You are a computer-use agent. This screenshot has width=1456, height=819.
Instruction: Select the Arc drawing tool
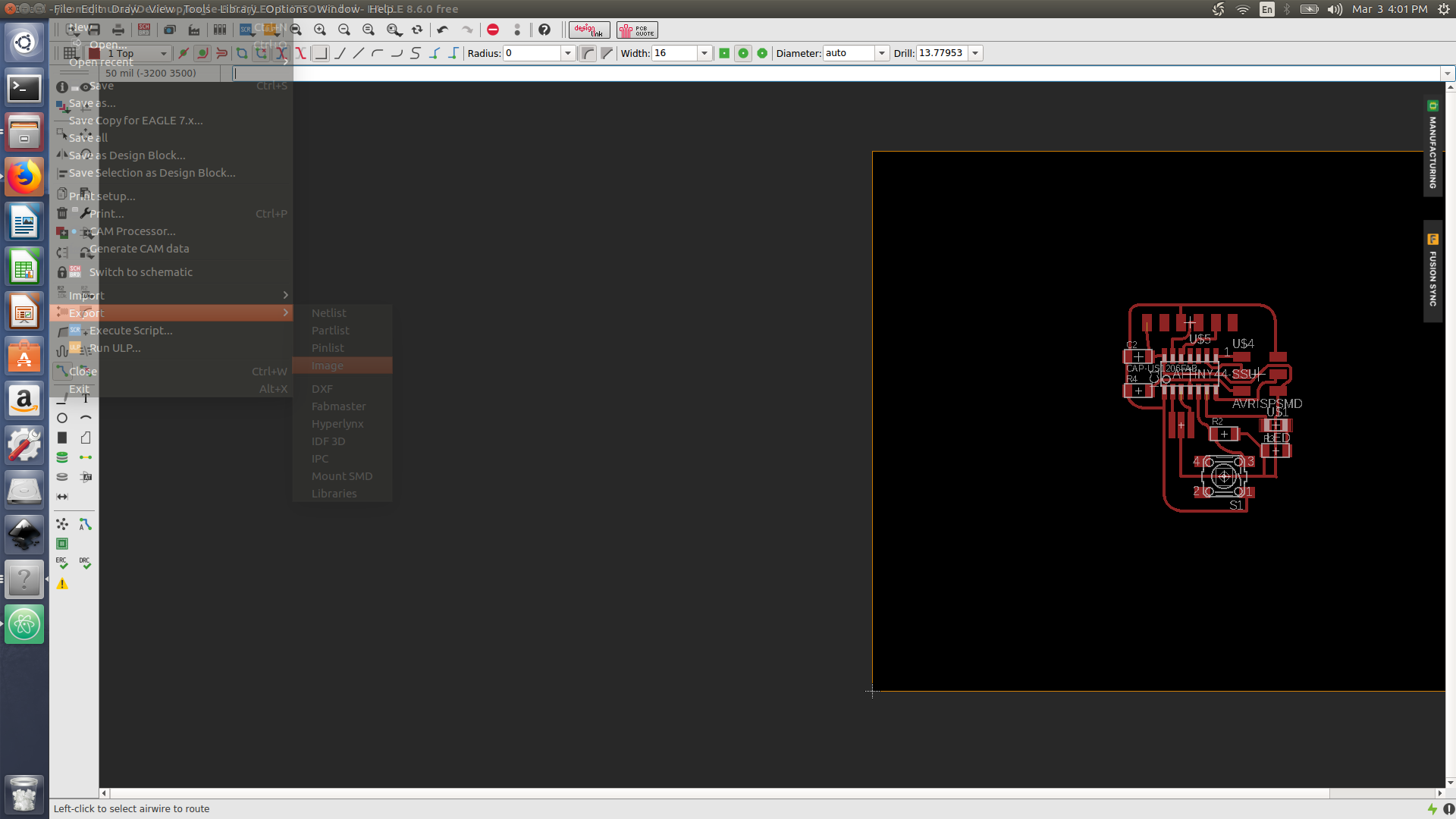[86, 418]
